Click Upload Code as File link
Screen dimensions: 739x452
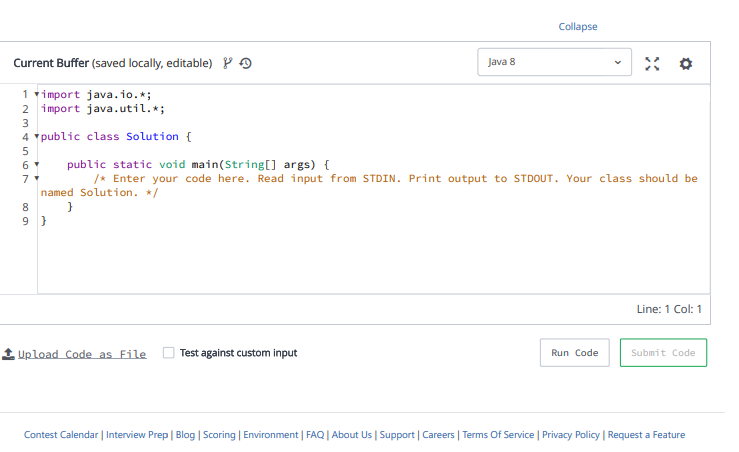click(x=82, y=354)
